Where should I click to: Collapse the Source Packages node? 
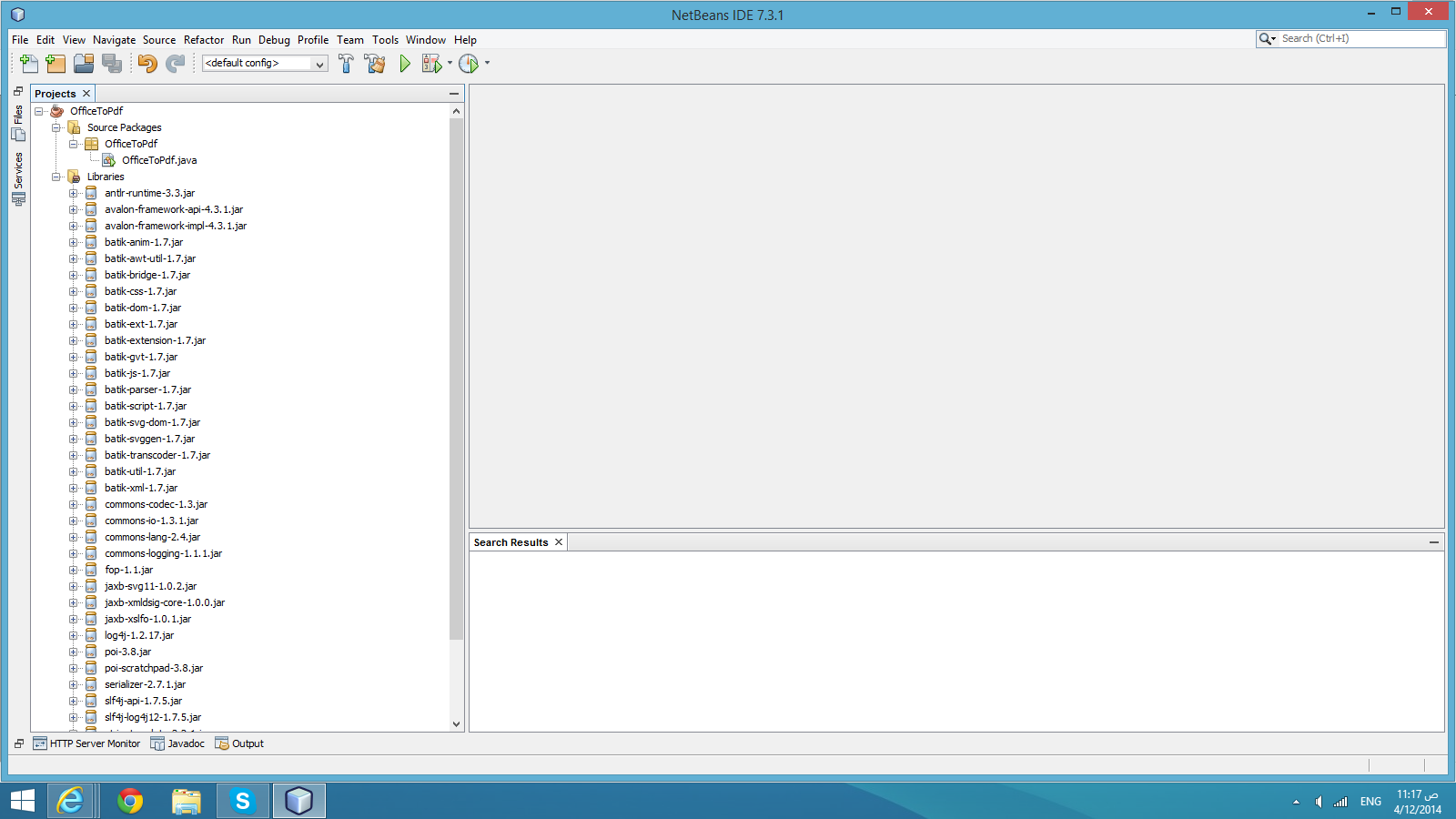coord(56,127)
